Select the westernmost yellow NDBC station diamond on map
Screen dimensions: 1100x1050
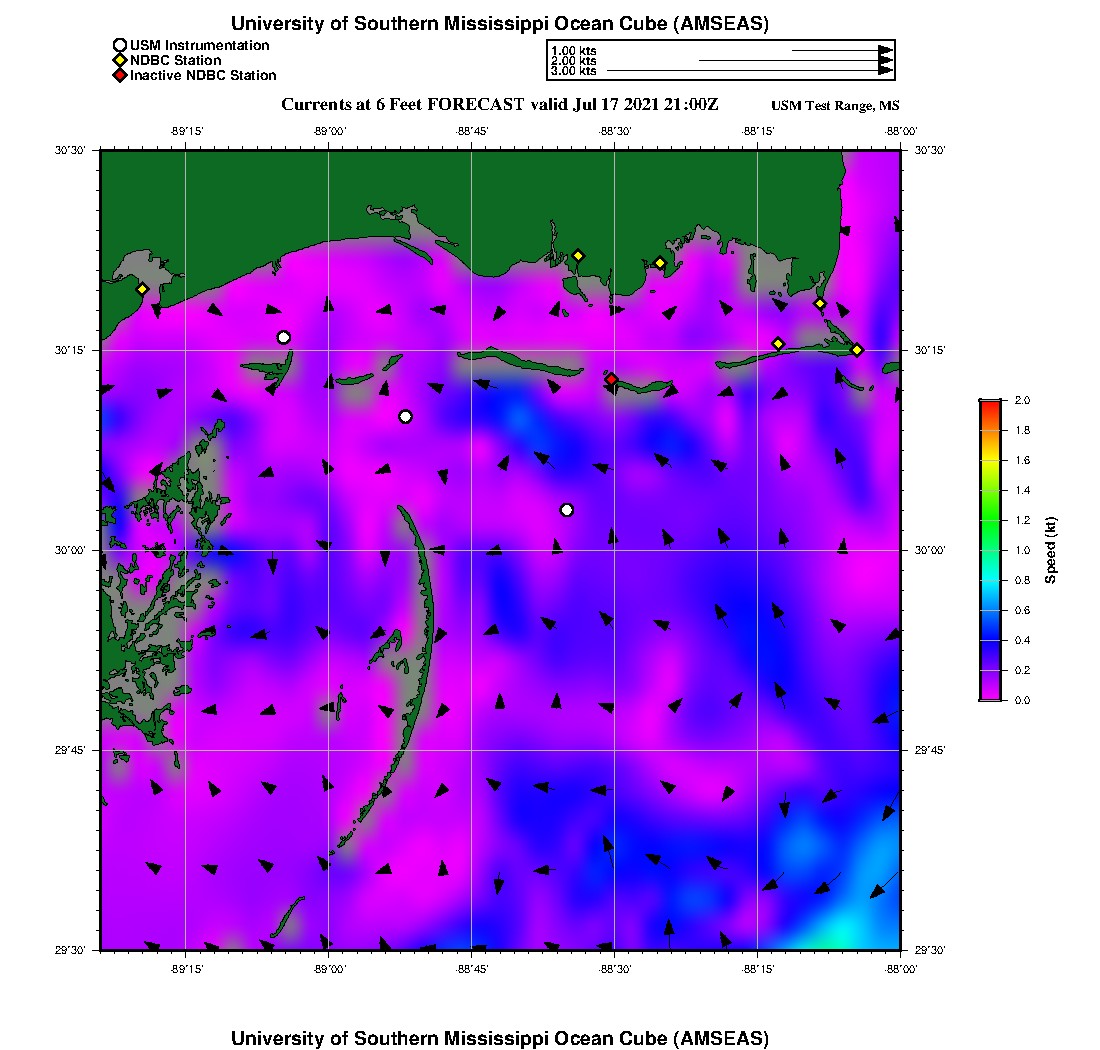pos(142,289)
